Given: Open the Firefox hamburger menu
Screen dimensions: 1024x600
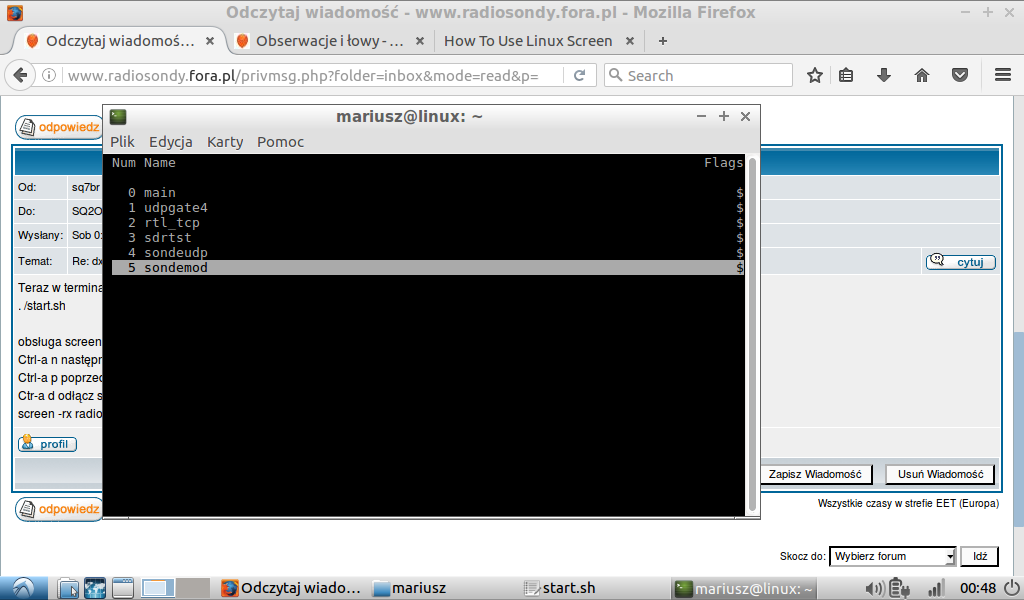Looking at the screenshot, I should (1003, 76).
